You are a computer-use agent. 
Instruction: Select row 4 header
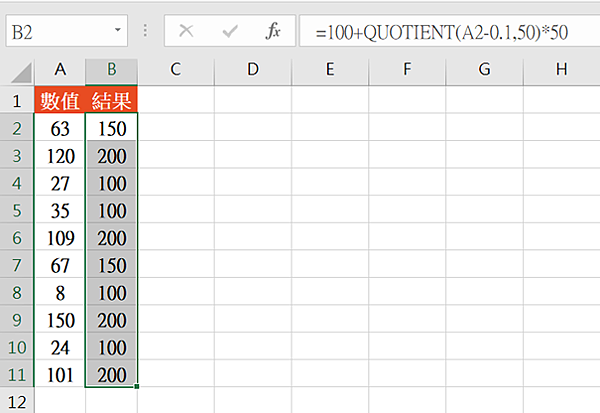pyautogui.click(x=17, y=183)
